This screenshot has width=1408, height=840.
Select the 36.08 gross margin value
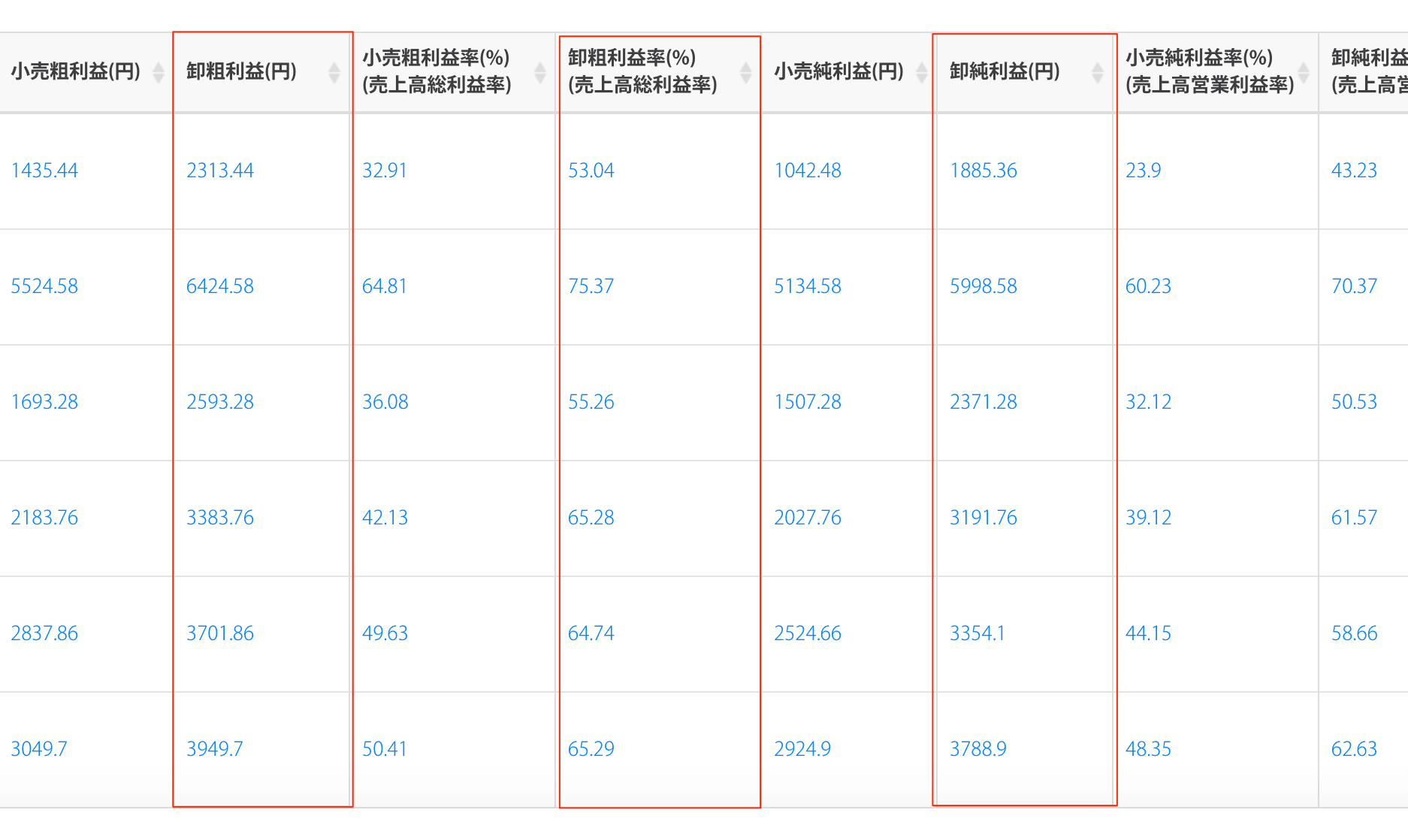[385, 402]
